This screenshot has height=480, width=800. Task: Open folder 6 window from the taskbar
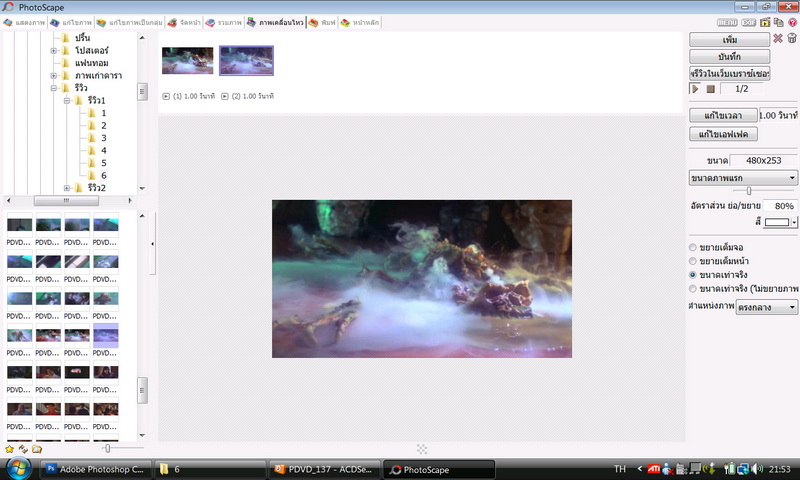pyautogui.click(x=210, y=469)
